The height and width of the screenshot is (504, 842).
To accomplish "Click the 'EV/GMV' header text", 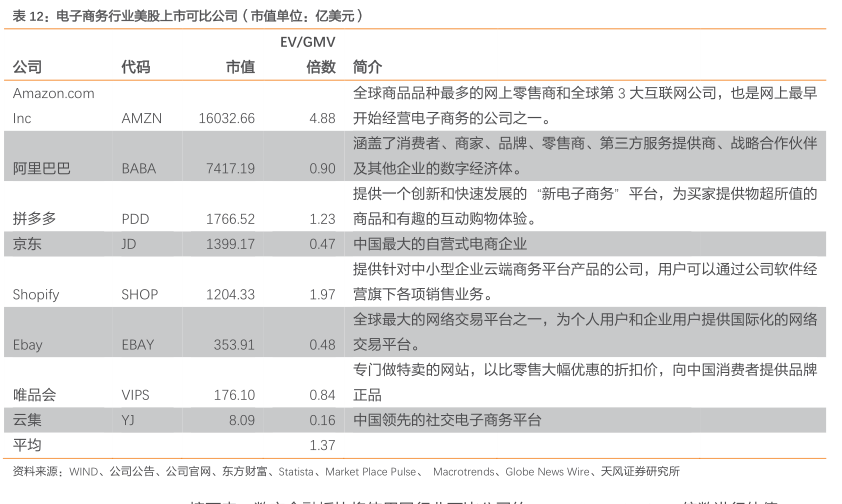I will point(308,42).
